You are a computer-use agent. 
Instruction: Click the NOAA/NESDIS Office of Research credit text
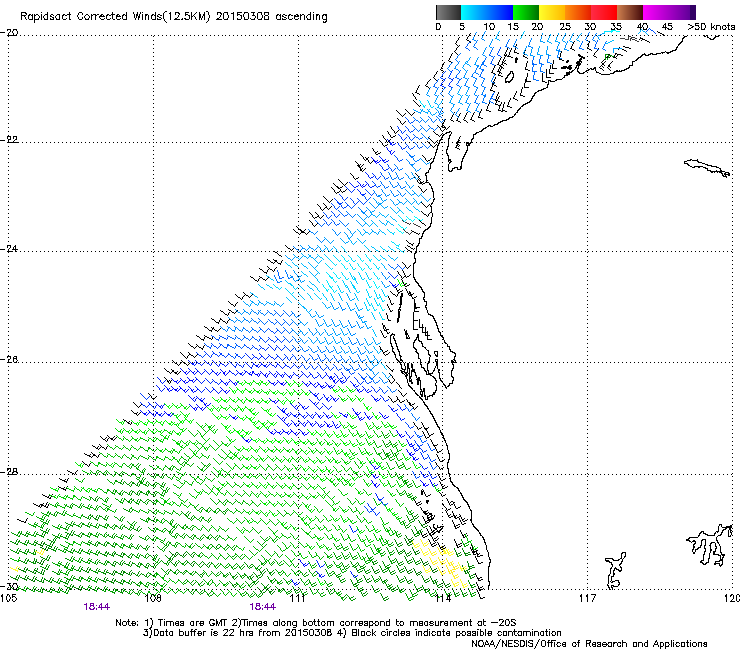pos(589,644)
